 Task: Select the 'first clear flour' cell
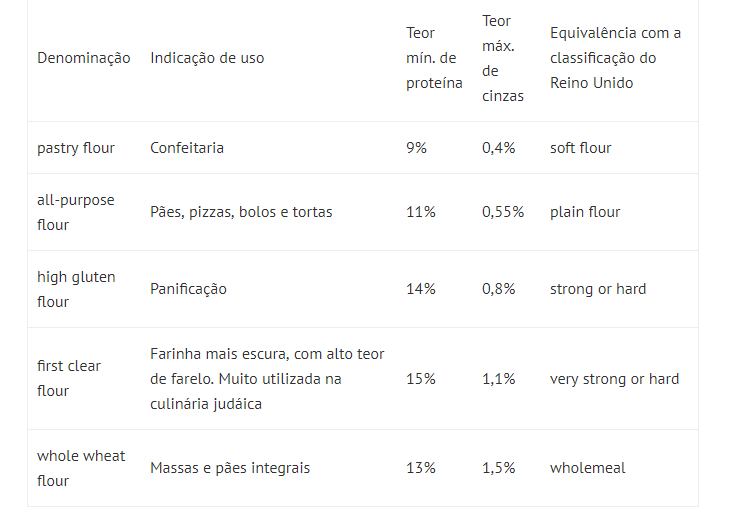point(69,378)
